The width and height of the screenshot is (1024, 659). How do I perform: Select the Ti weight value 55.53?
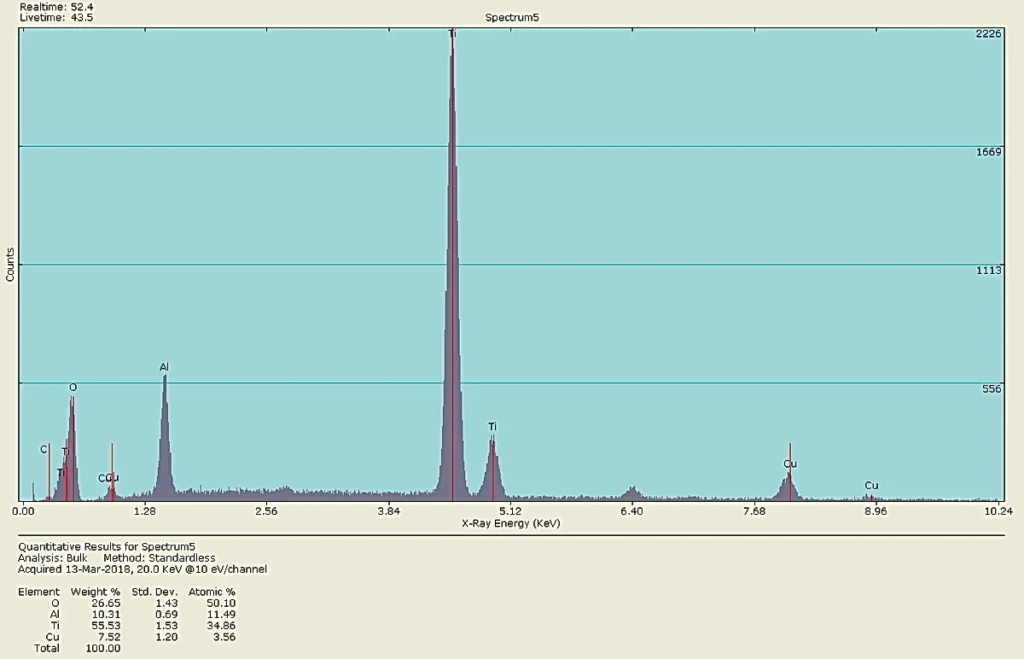click(x=106, y=626)
